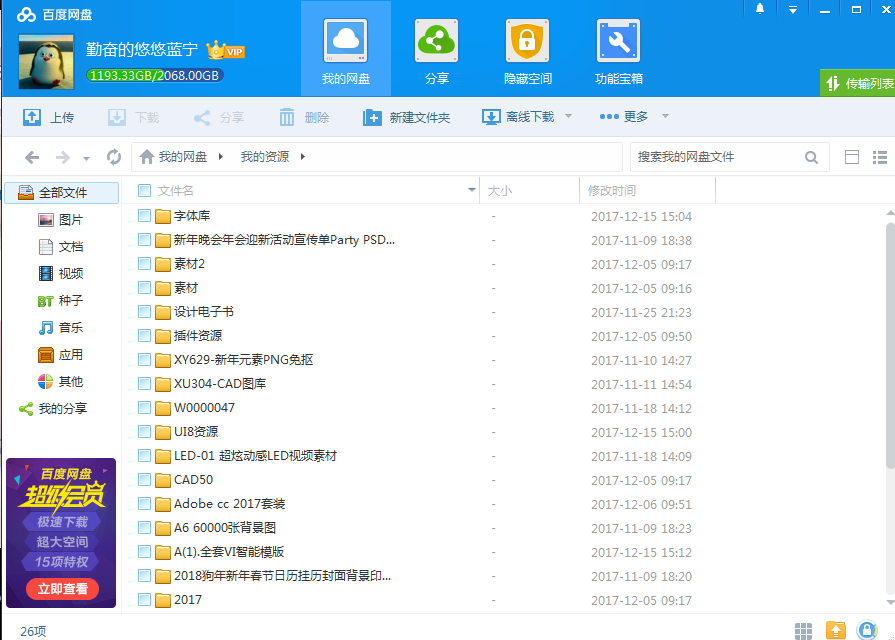Open the A6 60000张背景图 folder

coord(225,528)
